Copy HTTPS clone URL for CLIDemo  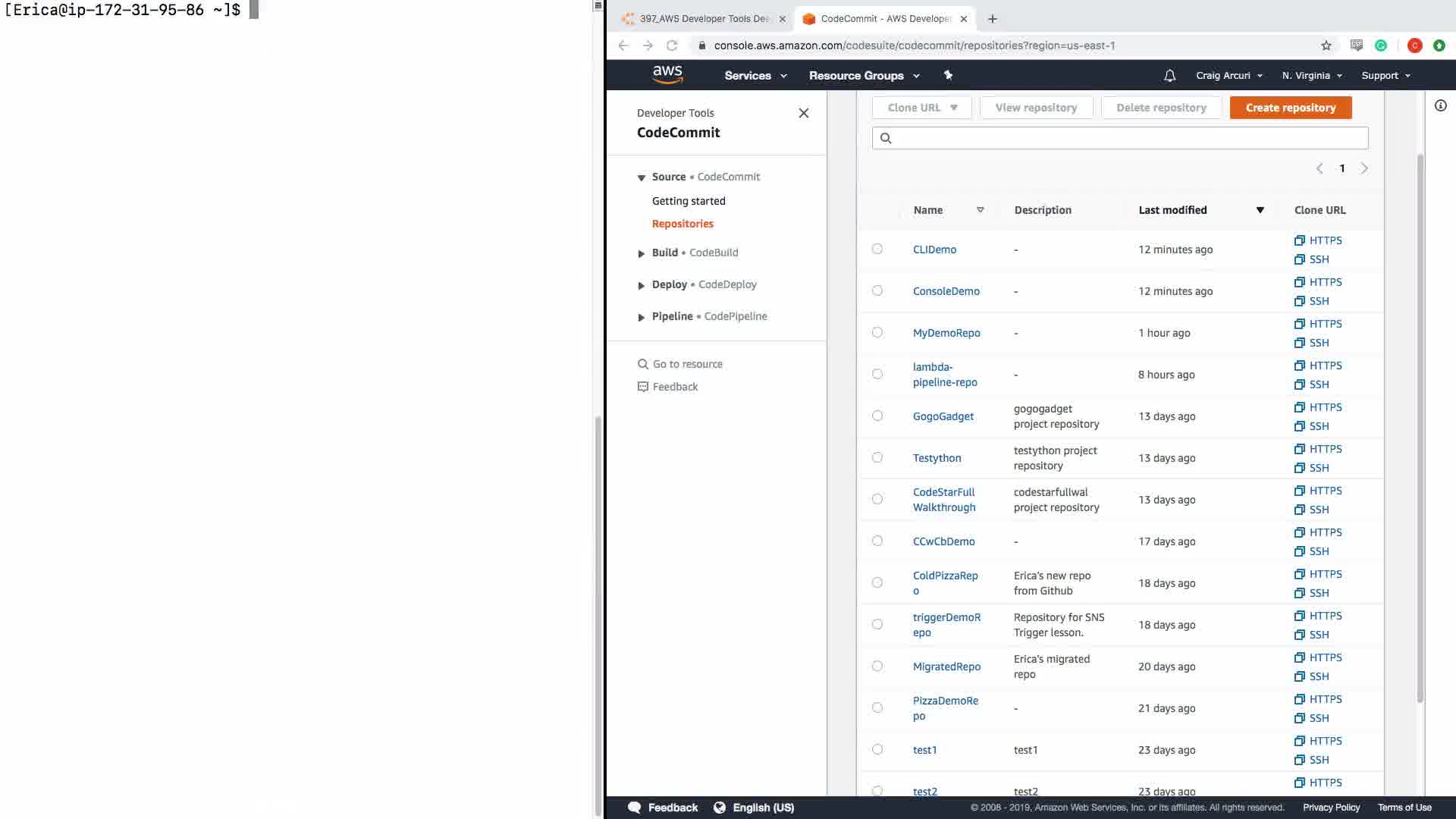[x=1318, y=240]
